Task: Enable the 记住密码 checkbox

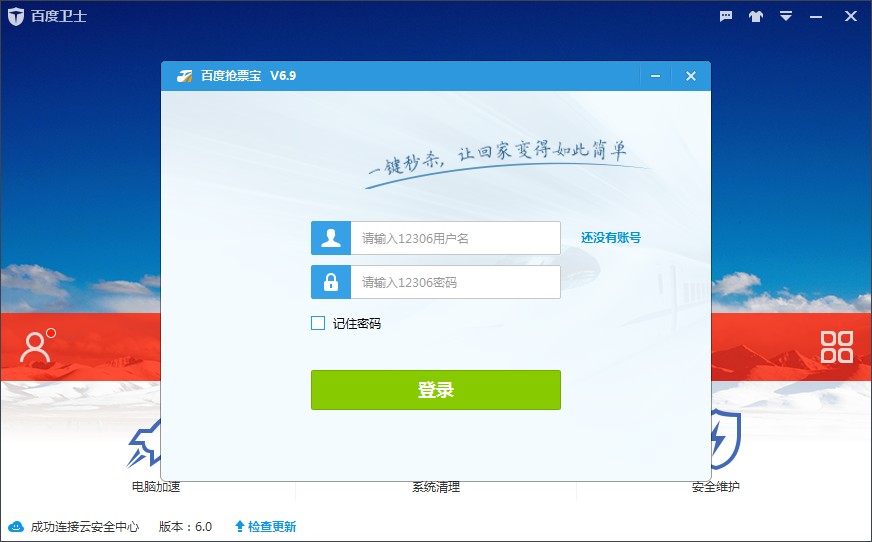Action: coord(318,323)
